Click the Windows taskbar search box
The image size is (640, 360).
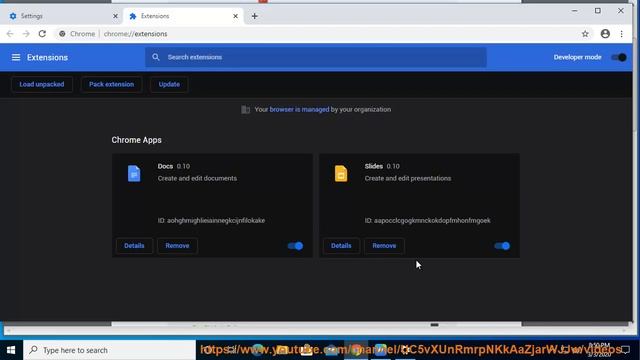109,350
